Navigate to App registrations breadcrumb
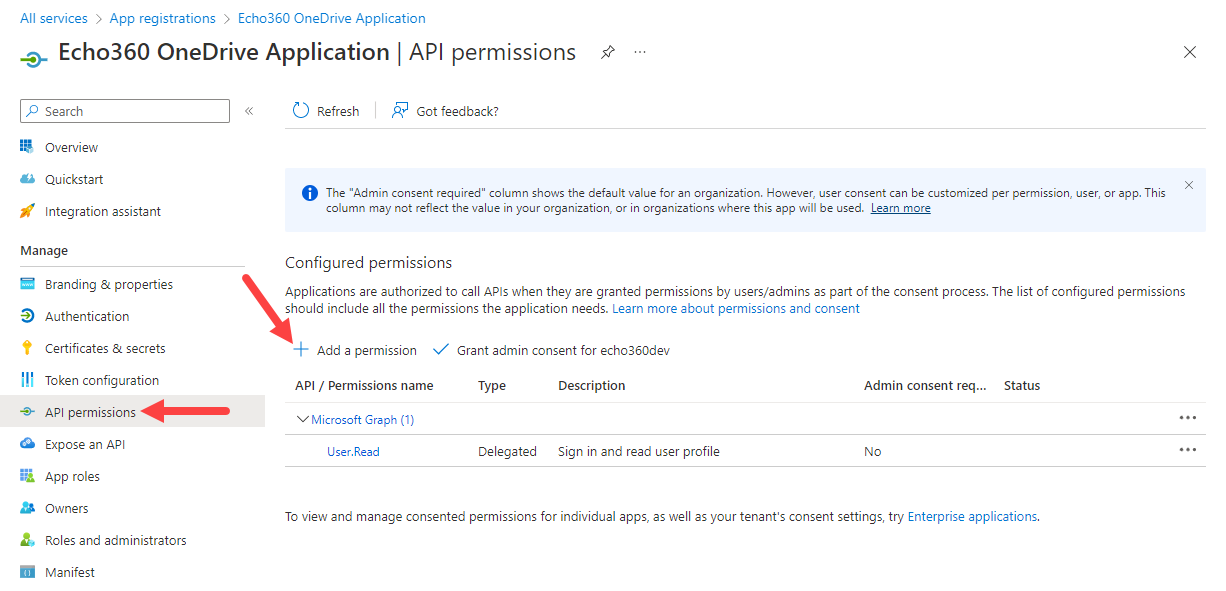The width and height of the screenshot is (1226, 591). point(162,18)
